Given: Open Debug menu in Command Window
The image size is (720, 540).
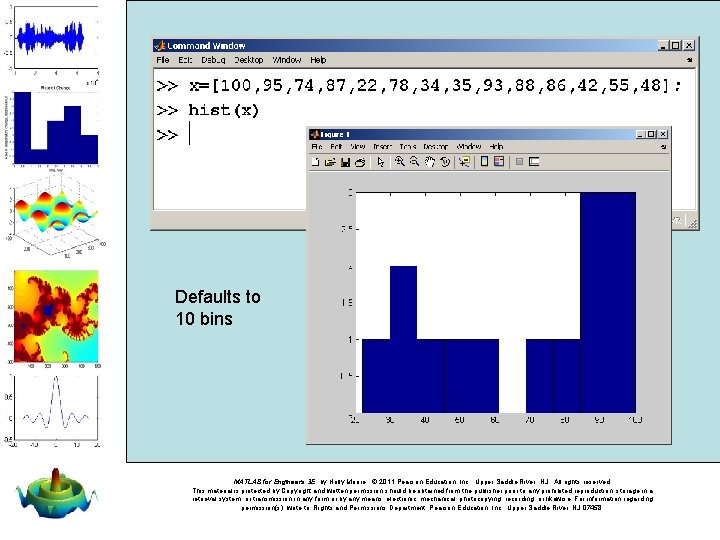Looking at the screenshot, I should (213, 60).
